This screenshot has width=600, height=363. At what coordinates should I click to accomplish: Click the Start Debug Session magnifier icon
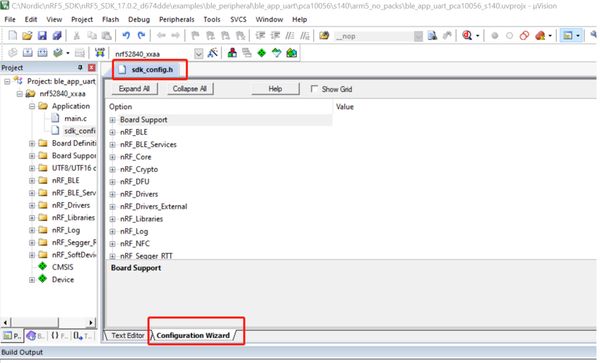(x=467, y=36)
